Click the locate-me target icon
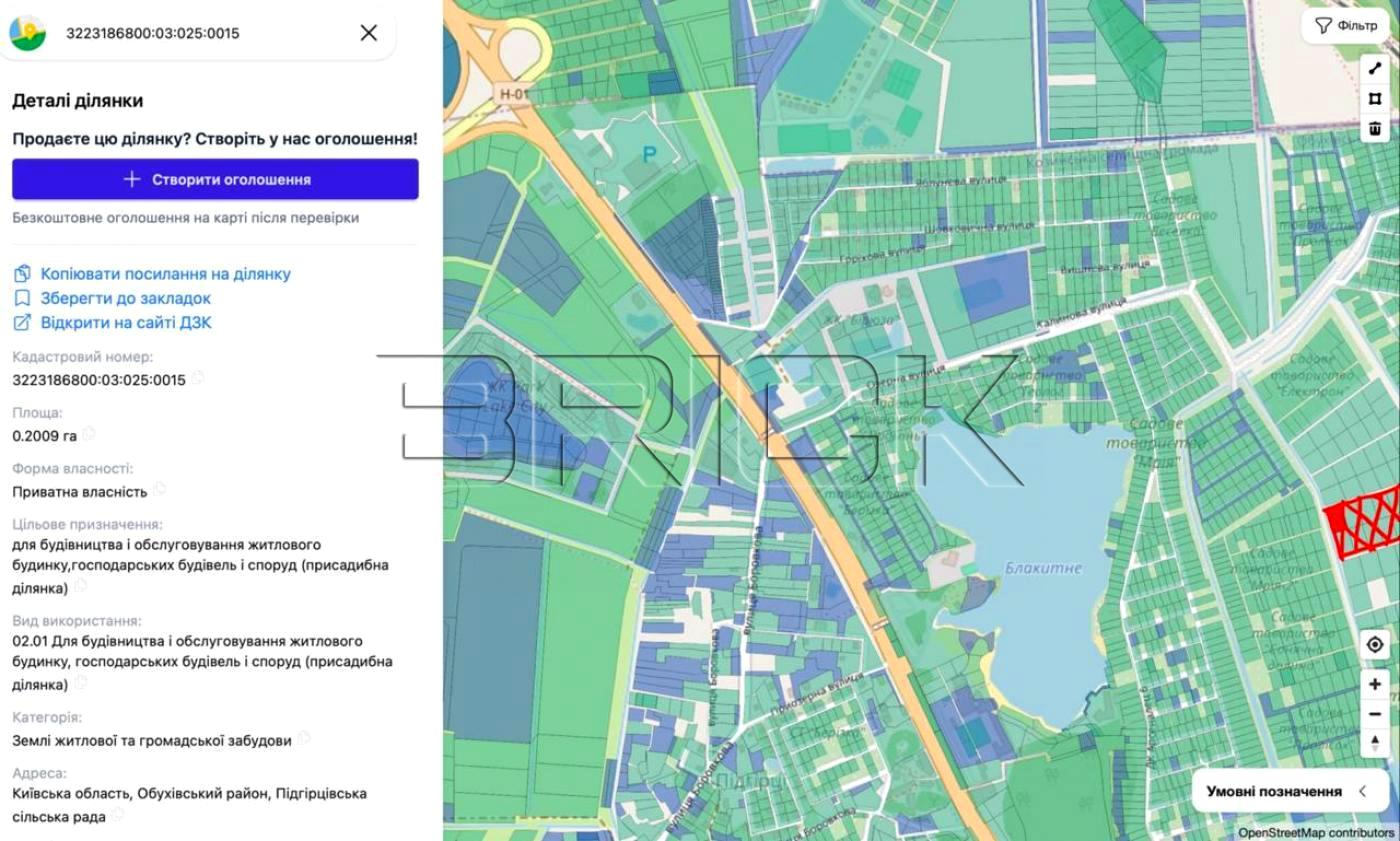1400x841 pixels. pos(1375,645)
